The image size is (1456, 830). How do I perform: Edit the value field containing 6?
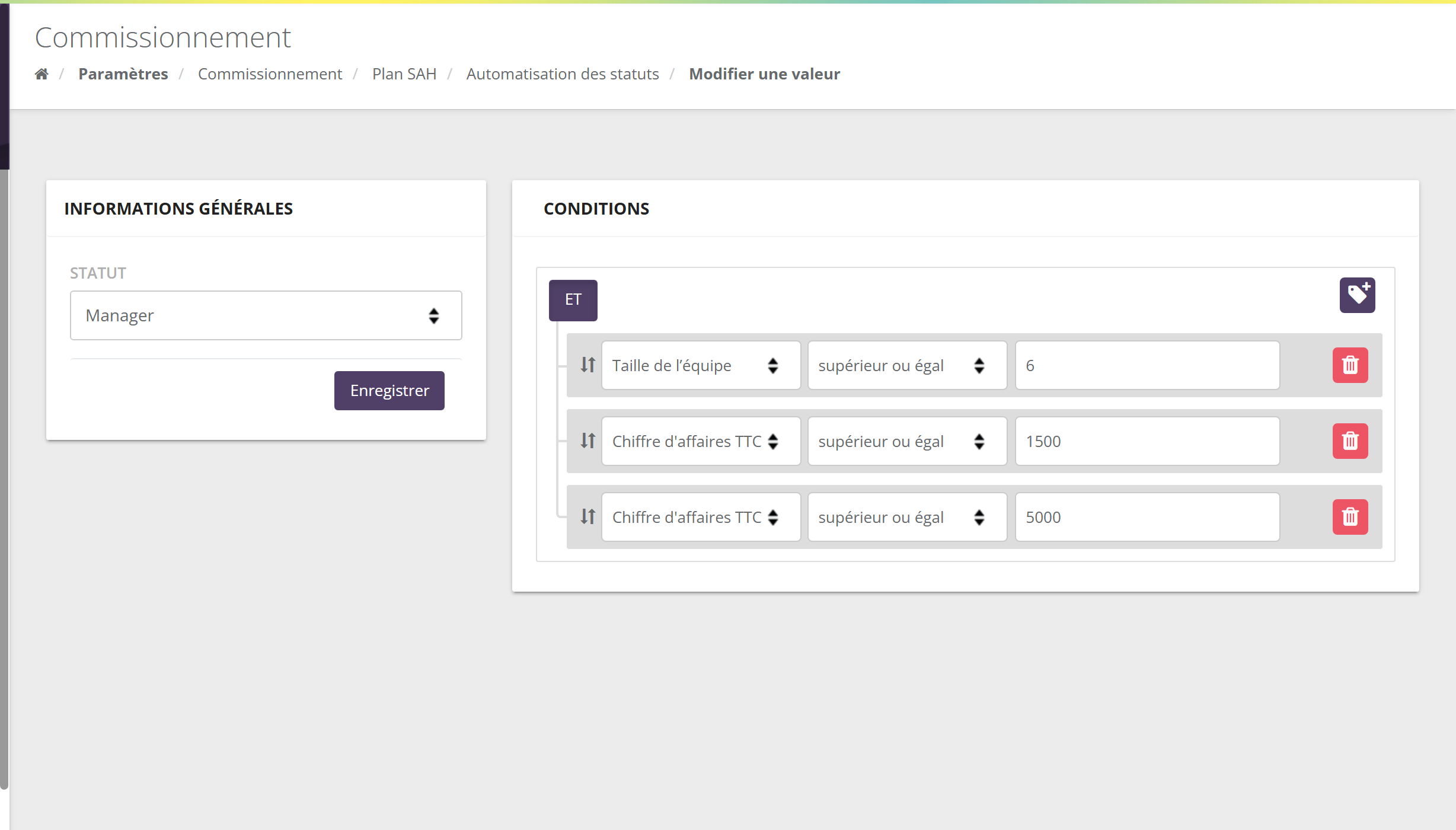[x=1147, y=365]
